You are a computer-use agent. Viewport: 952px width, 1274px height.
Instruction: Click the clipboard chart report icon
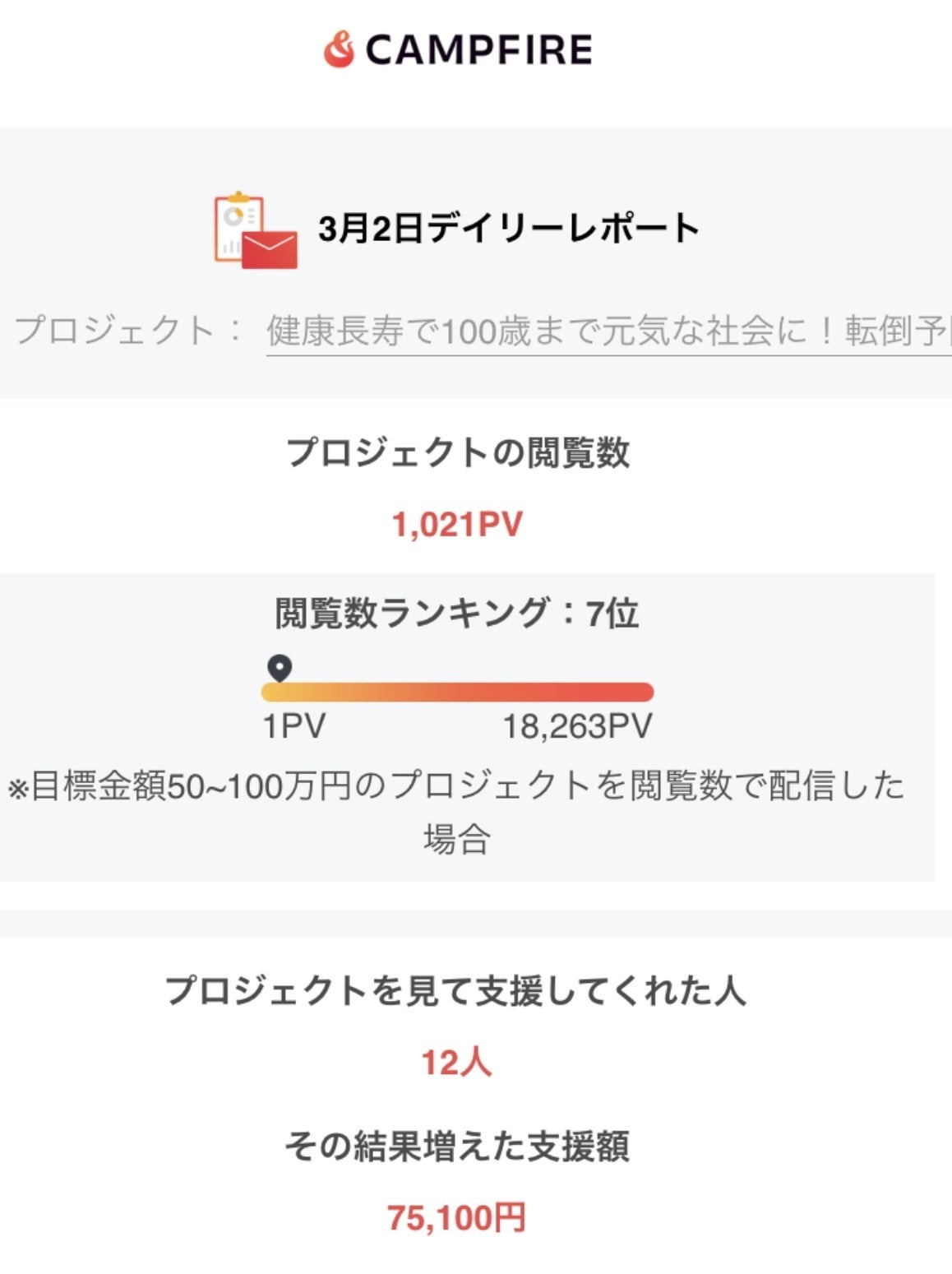click(236, 225)
